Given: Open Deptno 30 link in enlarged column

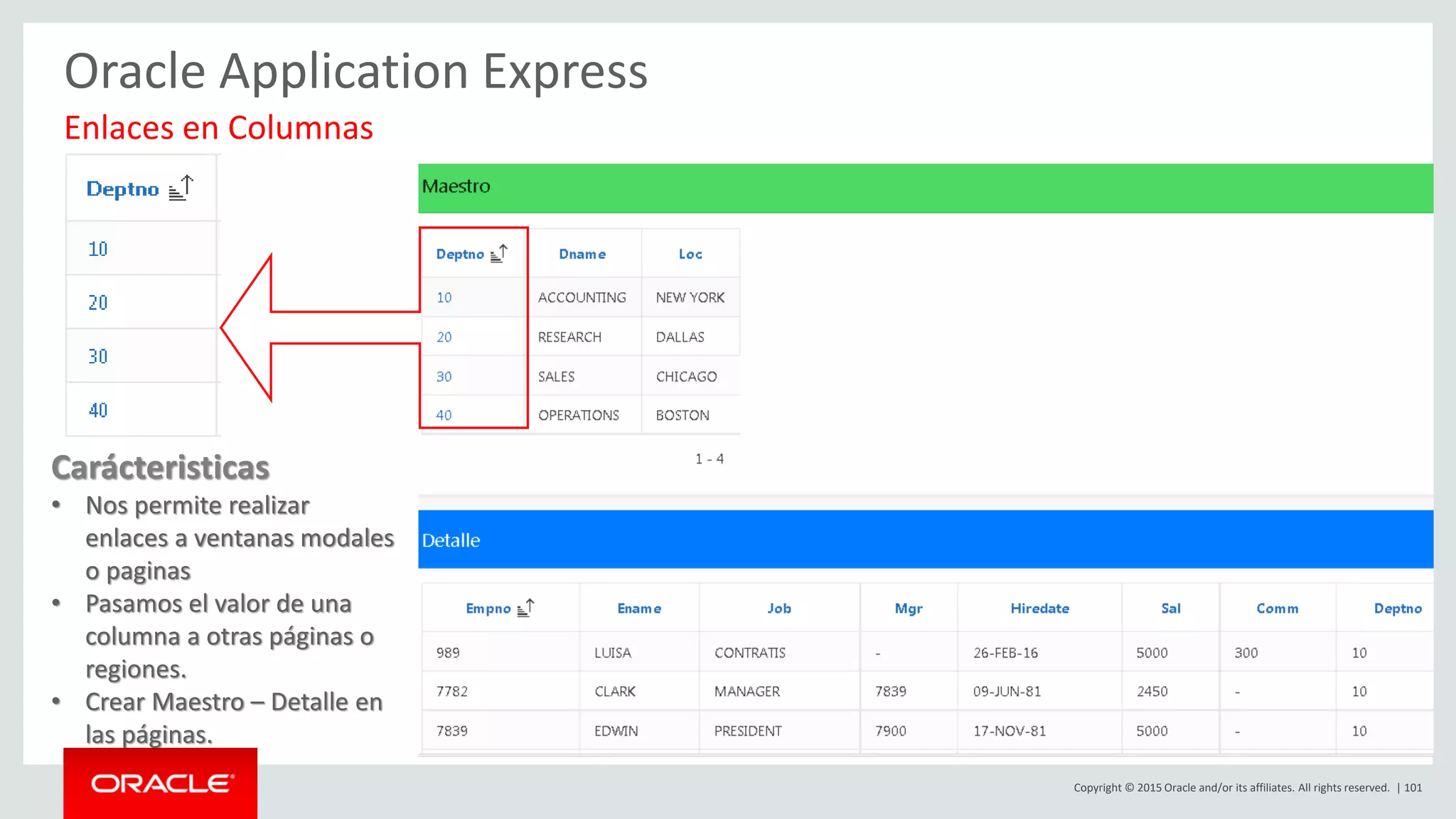Looking at the screenshot, I should pyautogui.click(x=97, y=356).
